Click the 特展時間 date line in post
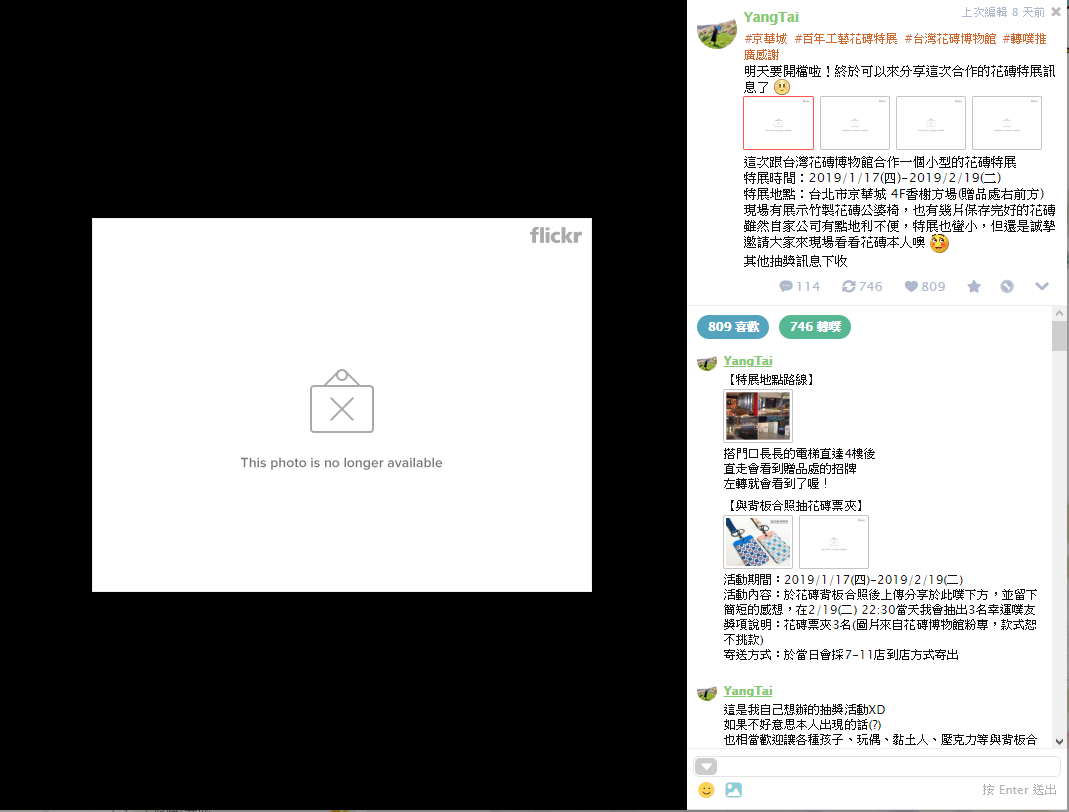Screen dimensions: 1069x812 pyautogui.click(x=872, y=178)
